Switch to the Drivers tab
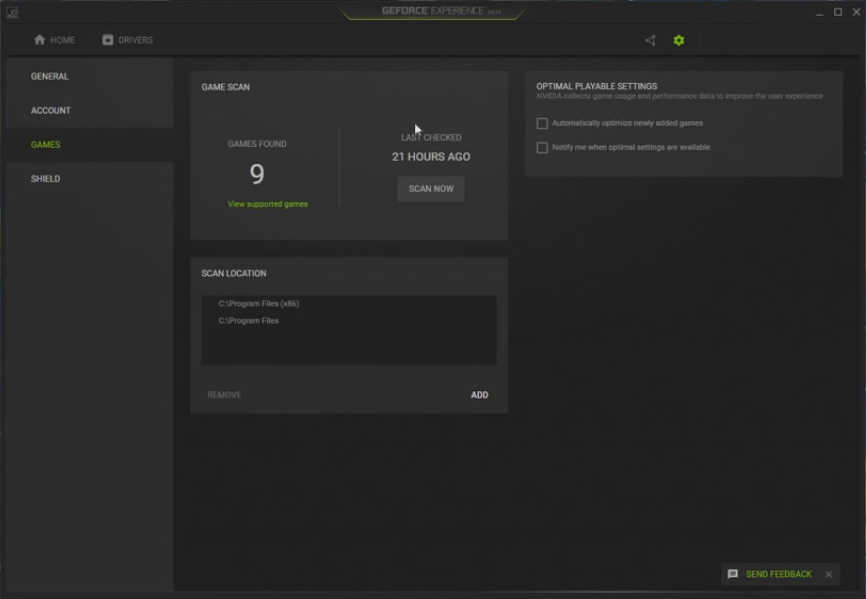866x599 pixels. coord(128,40)
